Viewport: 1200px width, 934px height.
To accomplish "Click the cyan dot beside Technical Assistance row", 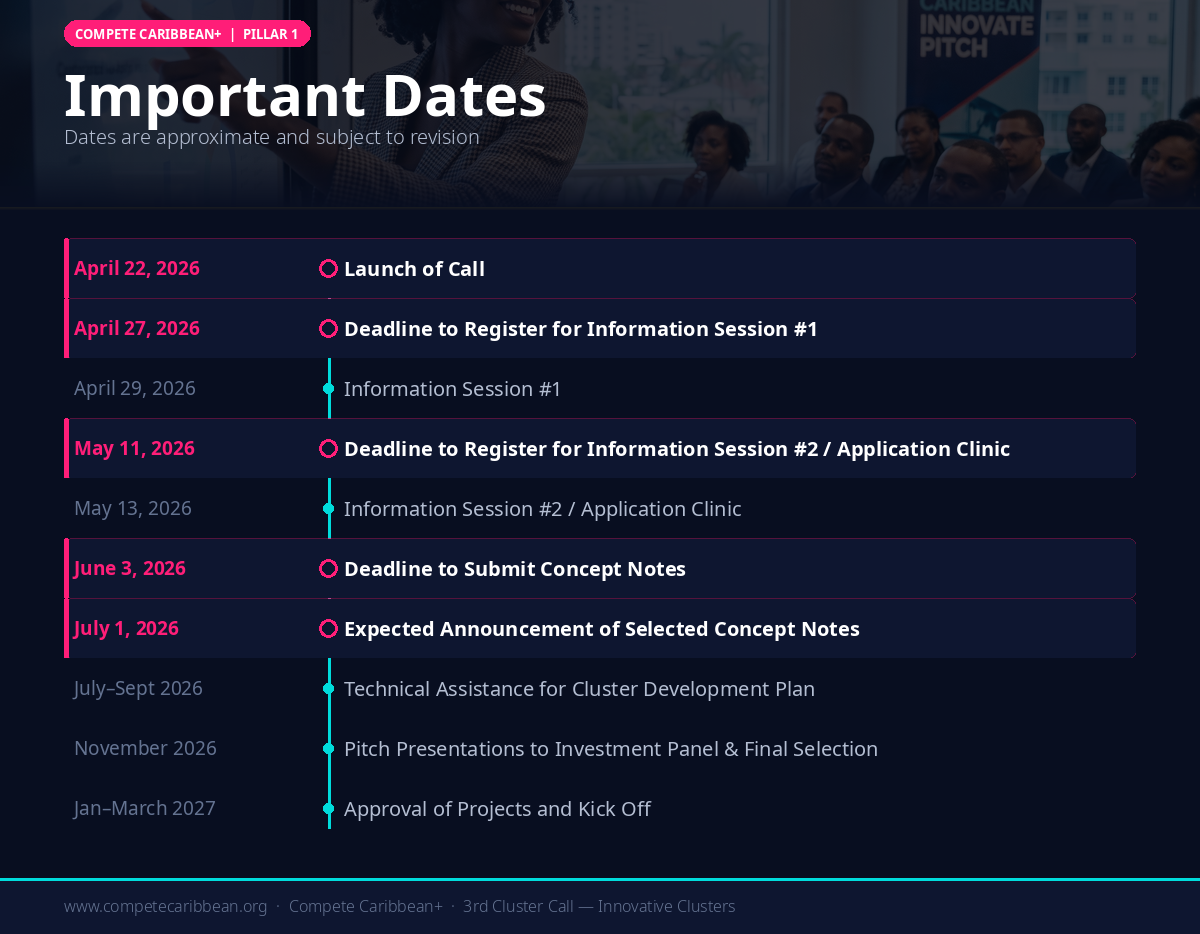I will click(x=328, y=688).
